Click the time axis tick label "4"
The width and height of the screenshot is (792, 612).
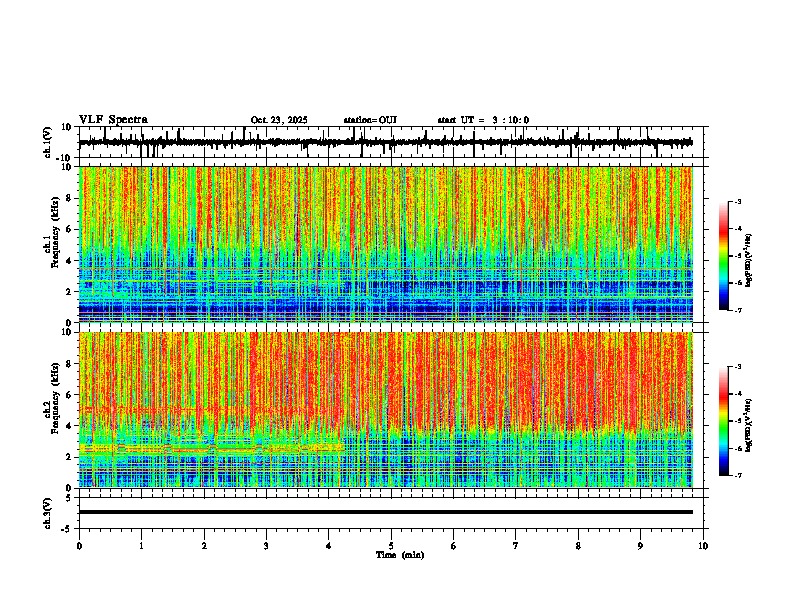click(x=329, y=546)
